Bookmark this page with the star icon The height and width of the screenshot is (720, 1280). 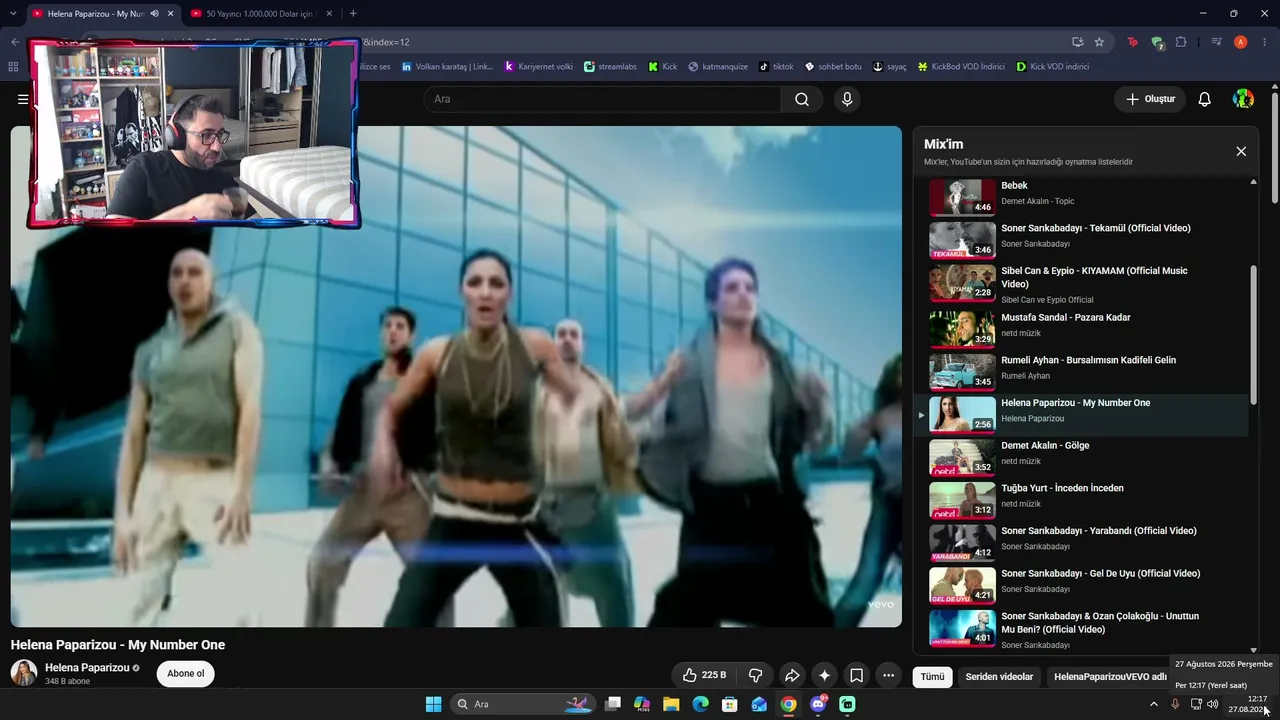pyautogui.click(x=1099, y=42)
